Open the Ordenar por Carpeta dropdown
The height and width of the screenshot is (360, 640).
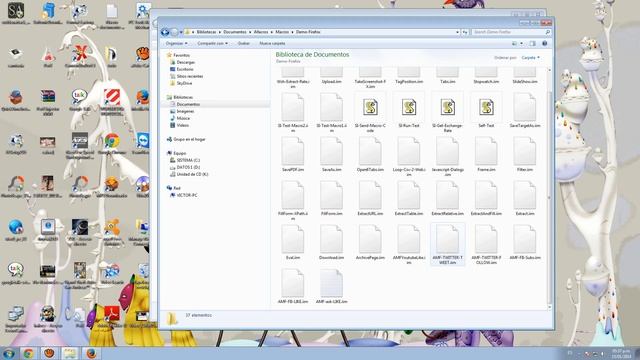tap(531, 58)
